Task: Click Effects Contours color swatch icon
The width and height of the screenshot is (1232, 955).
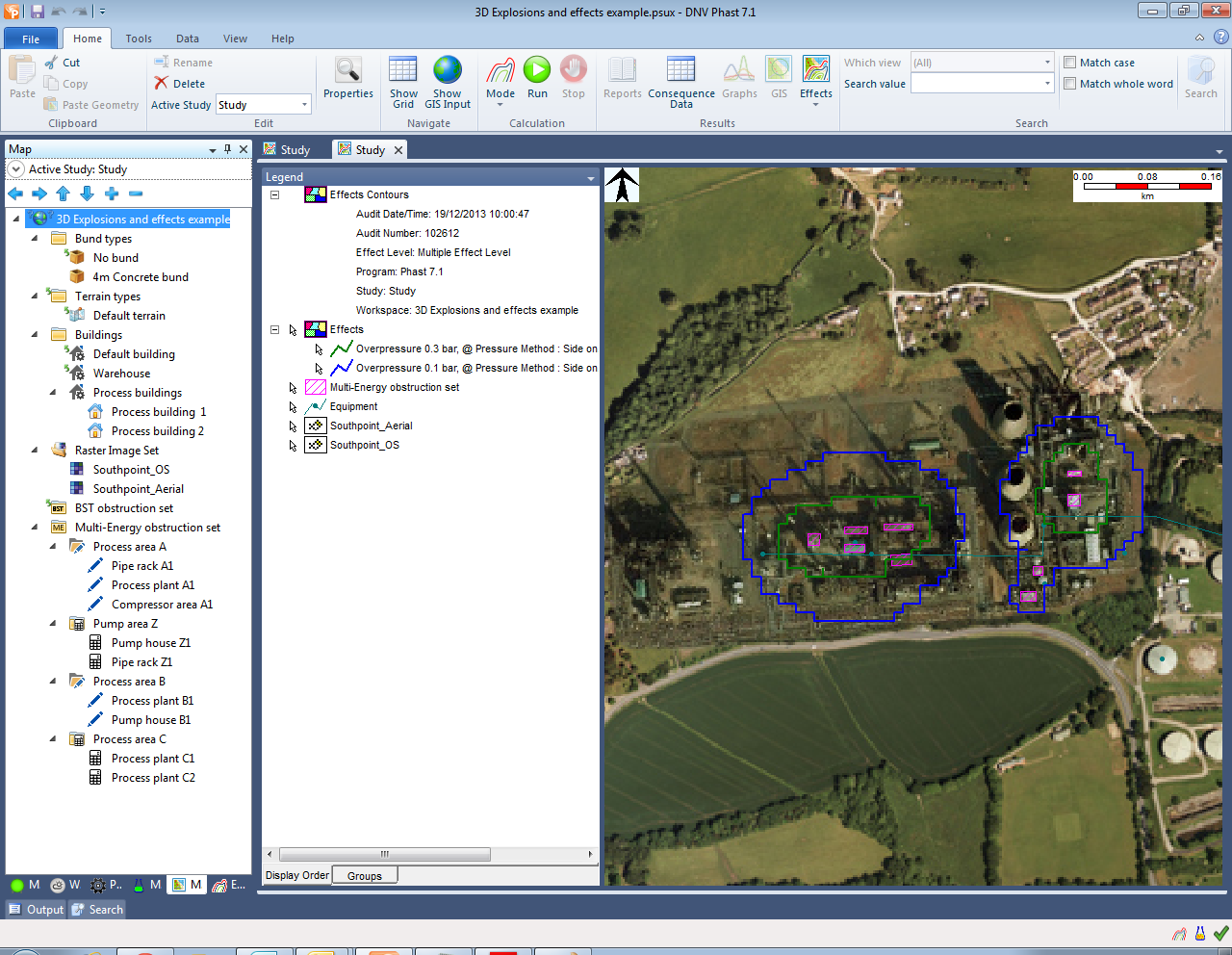Action: 316,194
